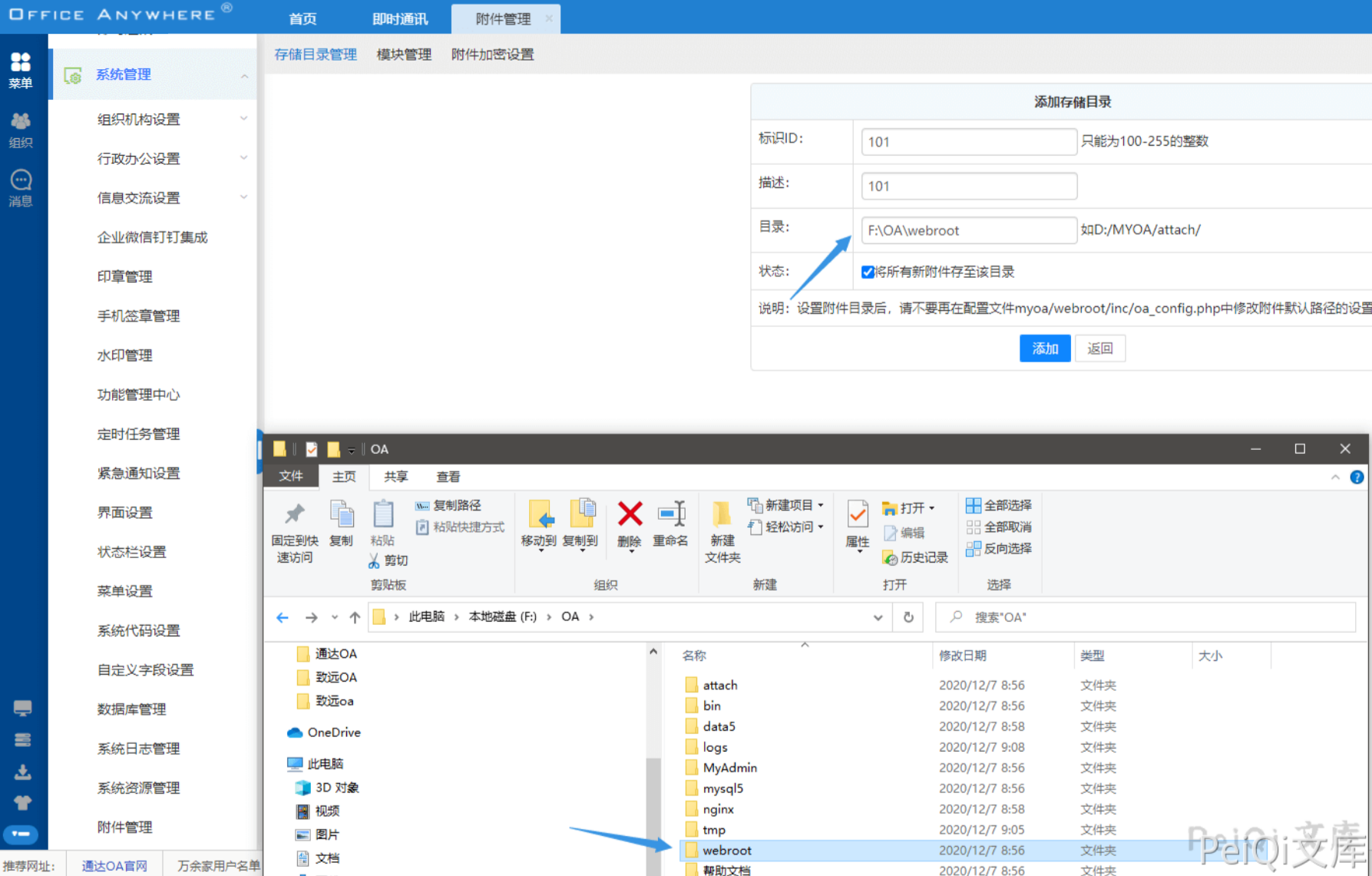Collapse the 系统管理 menu section
The width and height of the screenshot is (1372, 876).
tap(244, 75)
